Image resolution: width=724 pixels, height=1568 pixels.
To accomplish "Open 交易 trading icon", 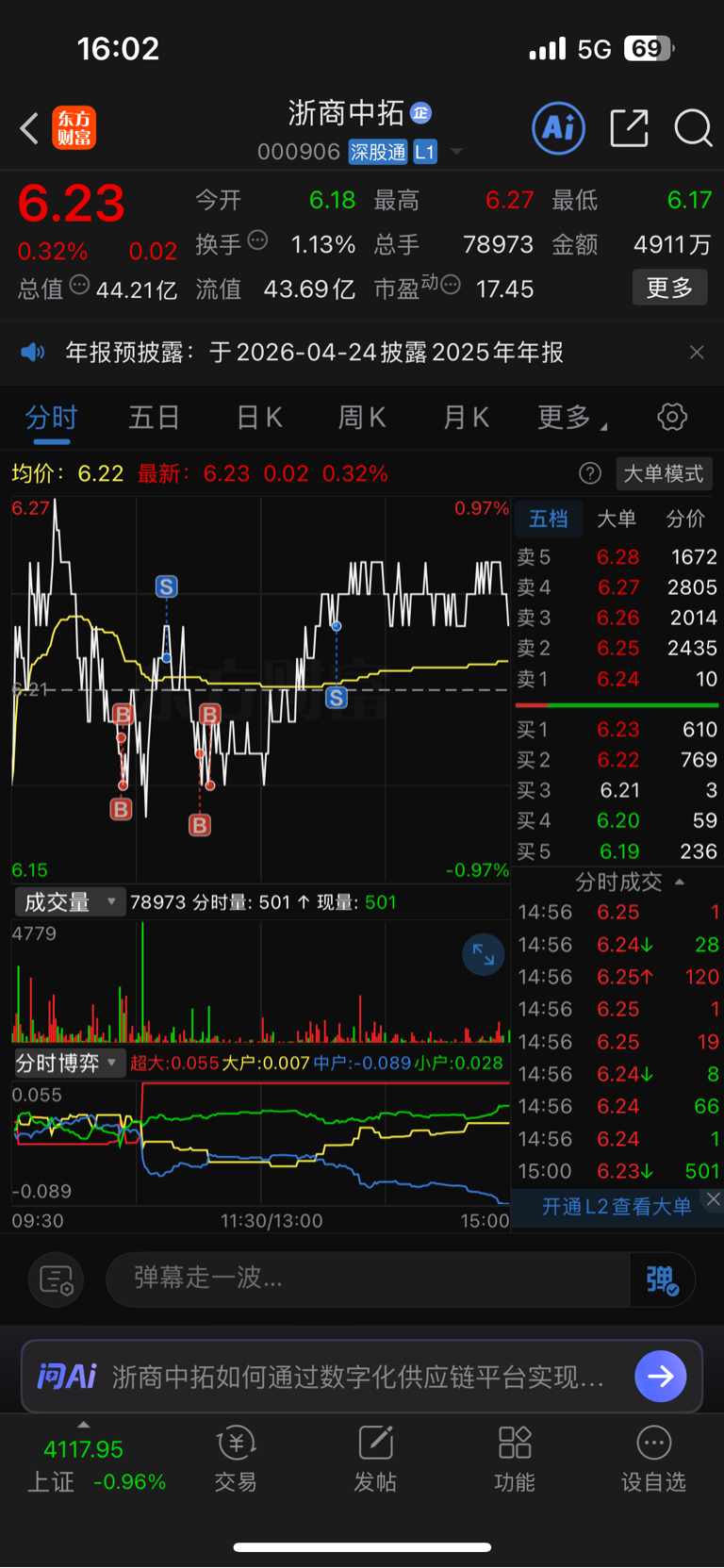I will click(236, 1459).
